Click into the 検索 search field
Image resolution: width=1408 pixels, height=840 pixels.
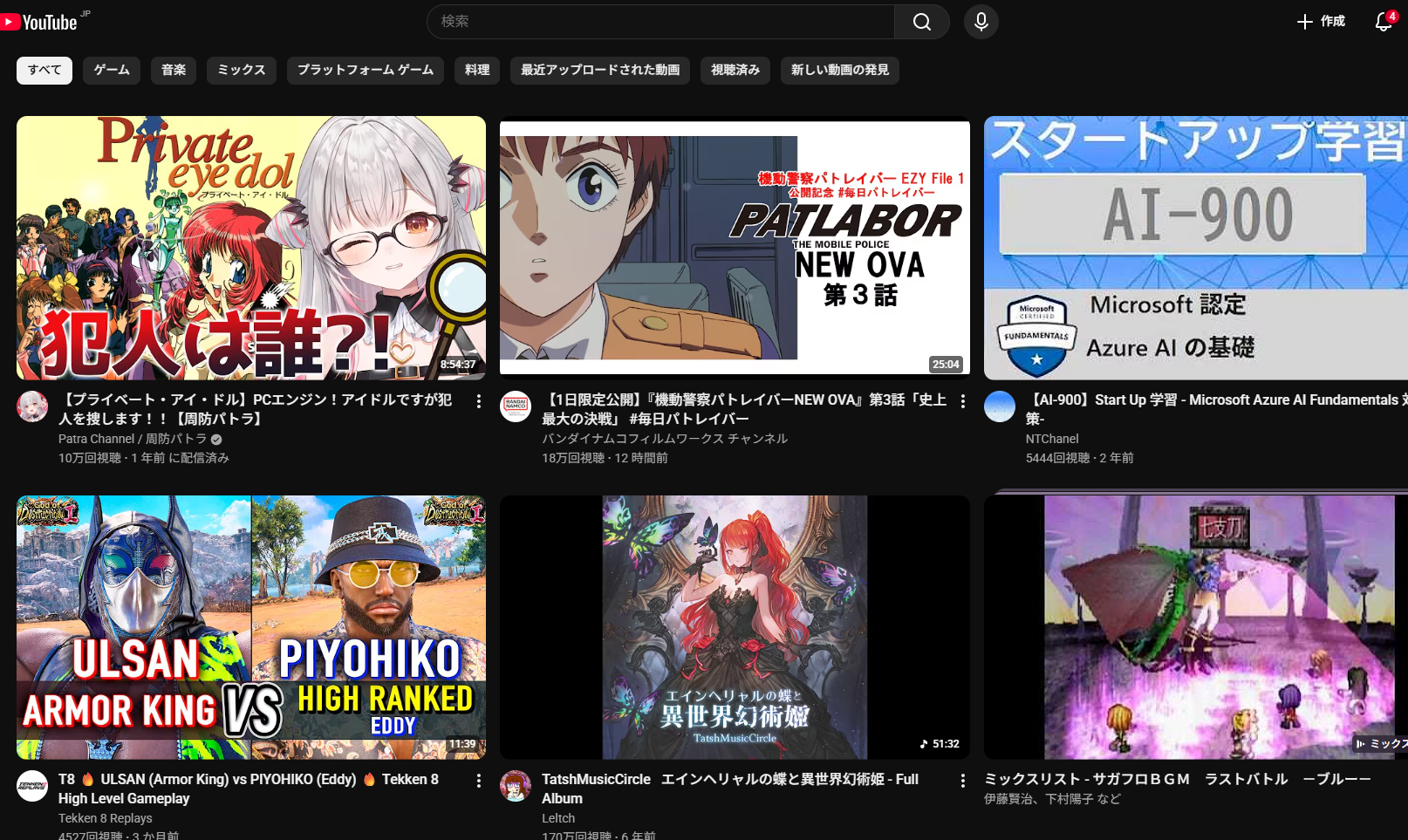[660, 22]
